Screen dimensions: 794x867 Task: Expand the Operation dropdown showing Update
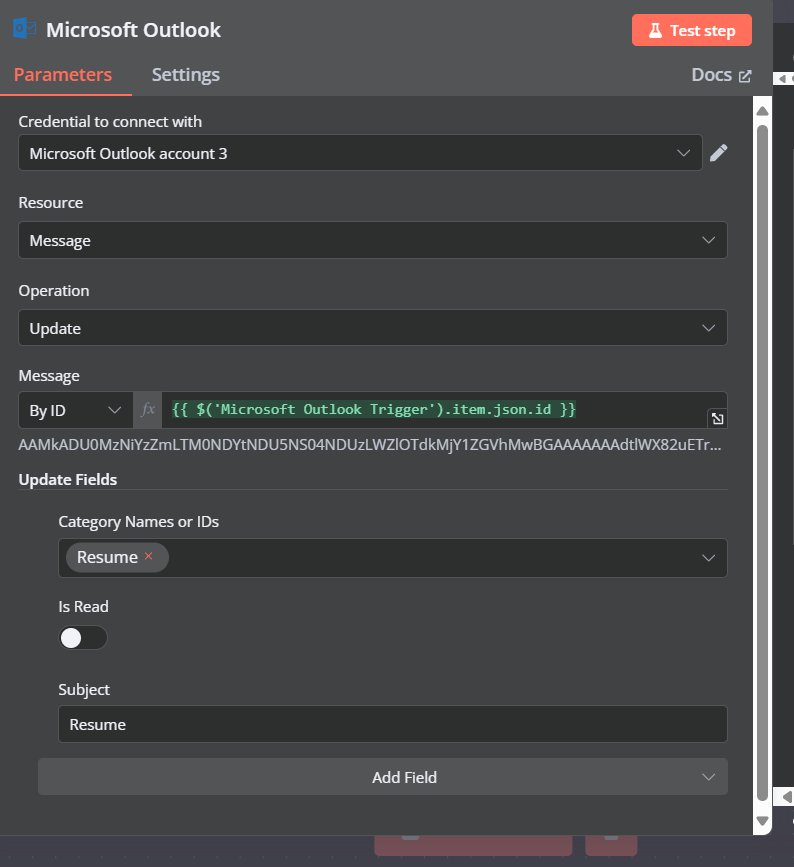click(x=373, y=328)
